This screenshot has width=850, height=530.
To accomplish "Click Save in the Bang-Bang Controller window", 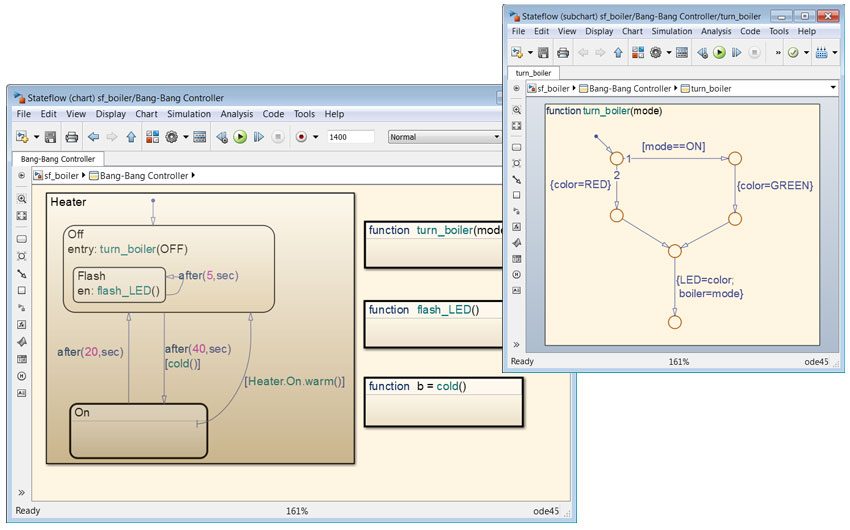I will (x=50, y=137).
